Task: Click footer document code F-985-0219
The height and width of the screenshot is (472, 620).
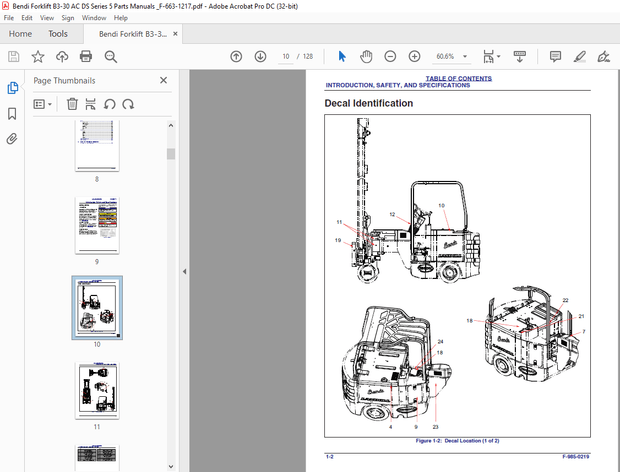Action: 576,457
